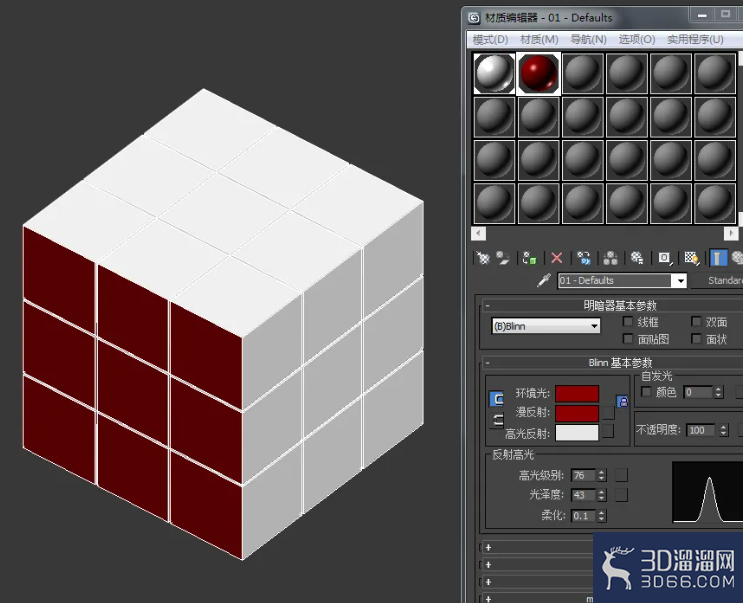
Task: Pick material from object with eyedropper
Action: point(544,280)
